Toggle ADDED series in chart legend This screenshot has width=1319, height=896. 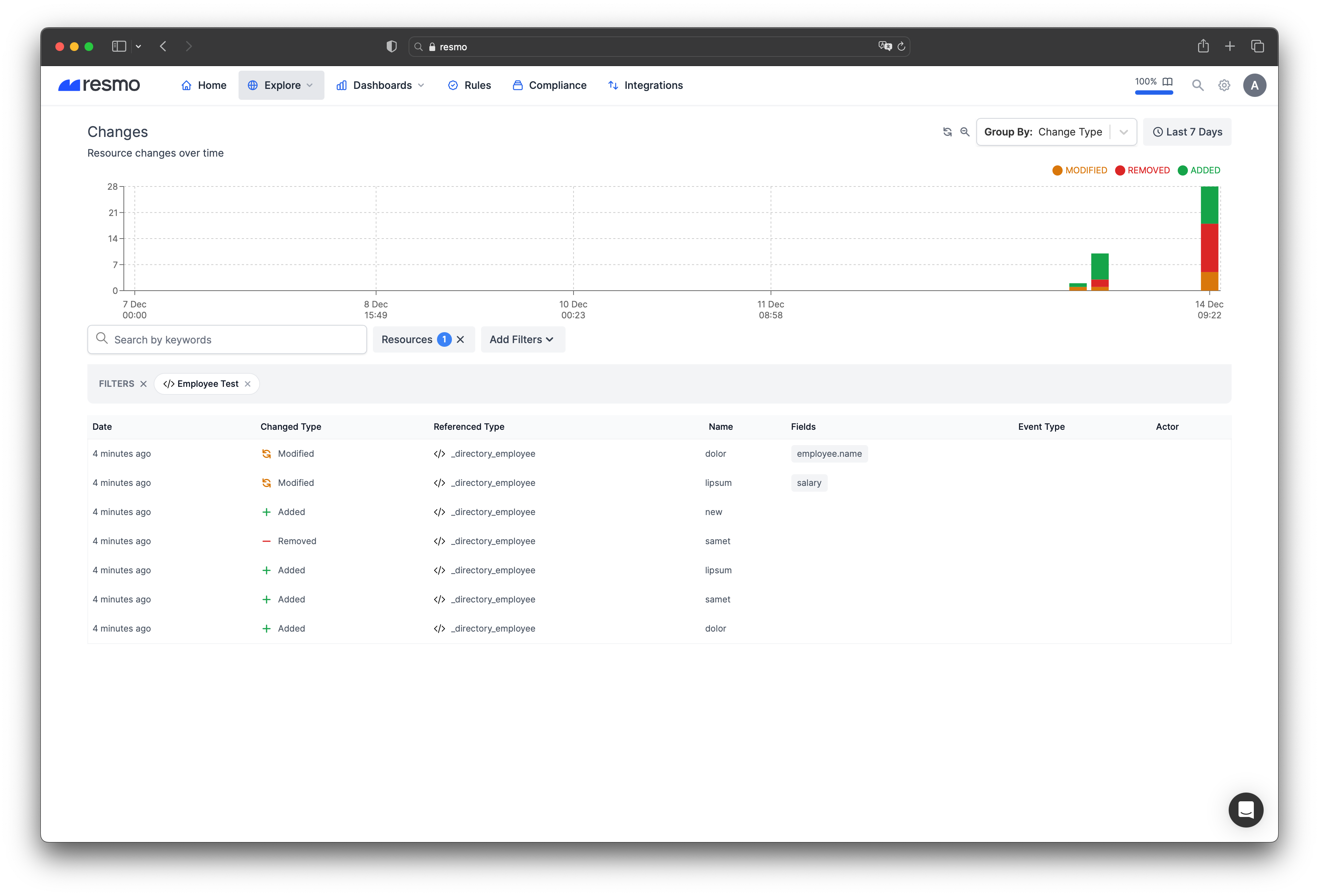pyautogui.click(x=1199, y=170)
